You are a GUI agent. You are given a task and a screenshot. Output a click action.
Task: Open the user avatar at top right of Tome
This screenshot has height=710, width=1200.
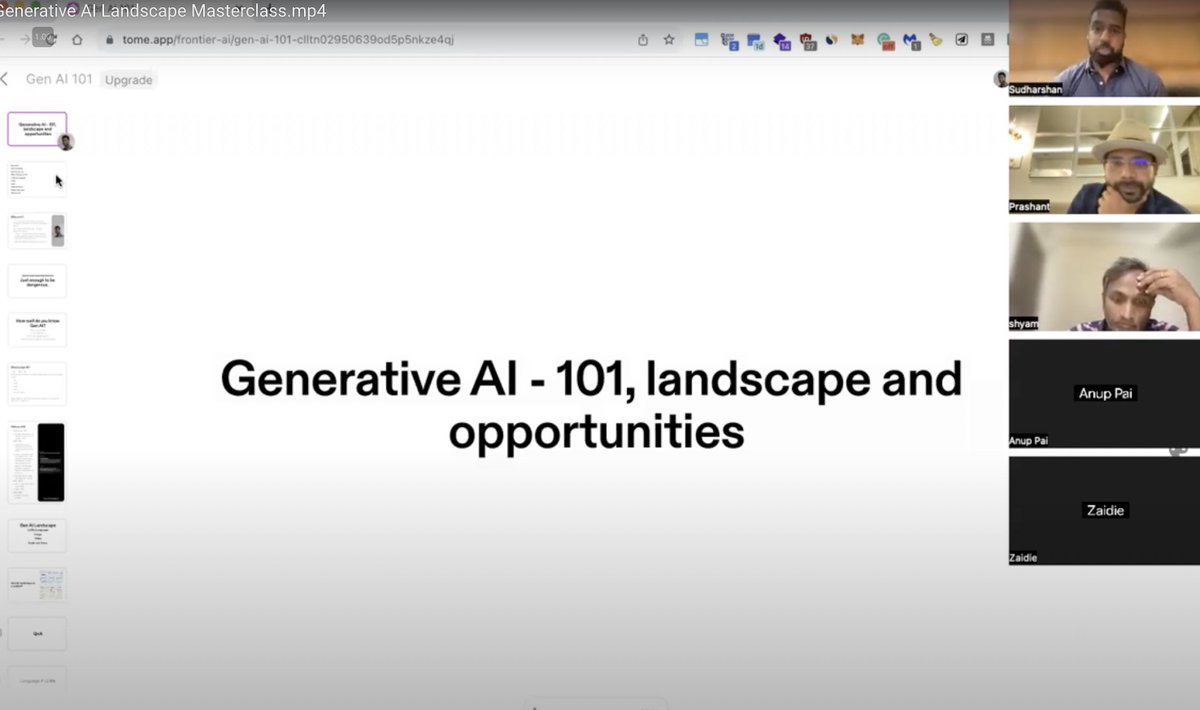1000,79
